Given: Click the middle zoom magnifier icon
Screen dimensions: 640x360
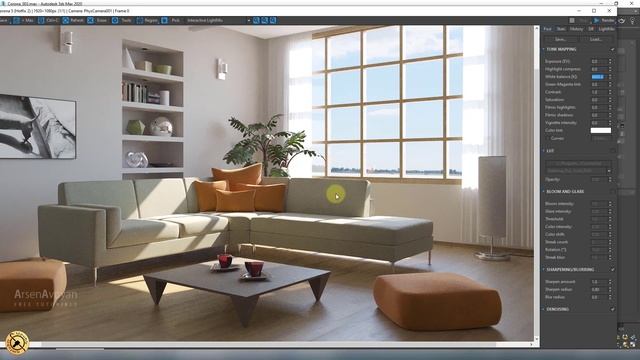Looking at the screenshot, I should pos(264,20).
